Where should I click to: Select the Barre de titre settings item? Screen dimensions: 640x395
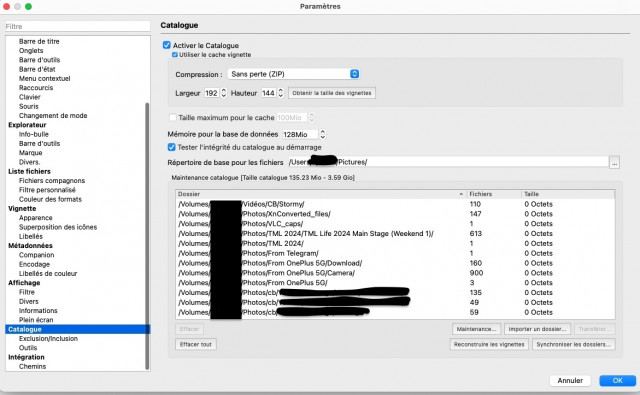[39, 41]
